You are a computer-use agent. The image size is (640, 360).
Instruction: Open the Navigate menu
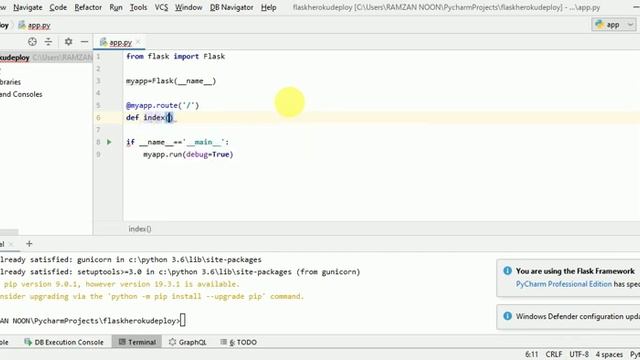click(x=28, y=7)
